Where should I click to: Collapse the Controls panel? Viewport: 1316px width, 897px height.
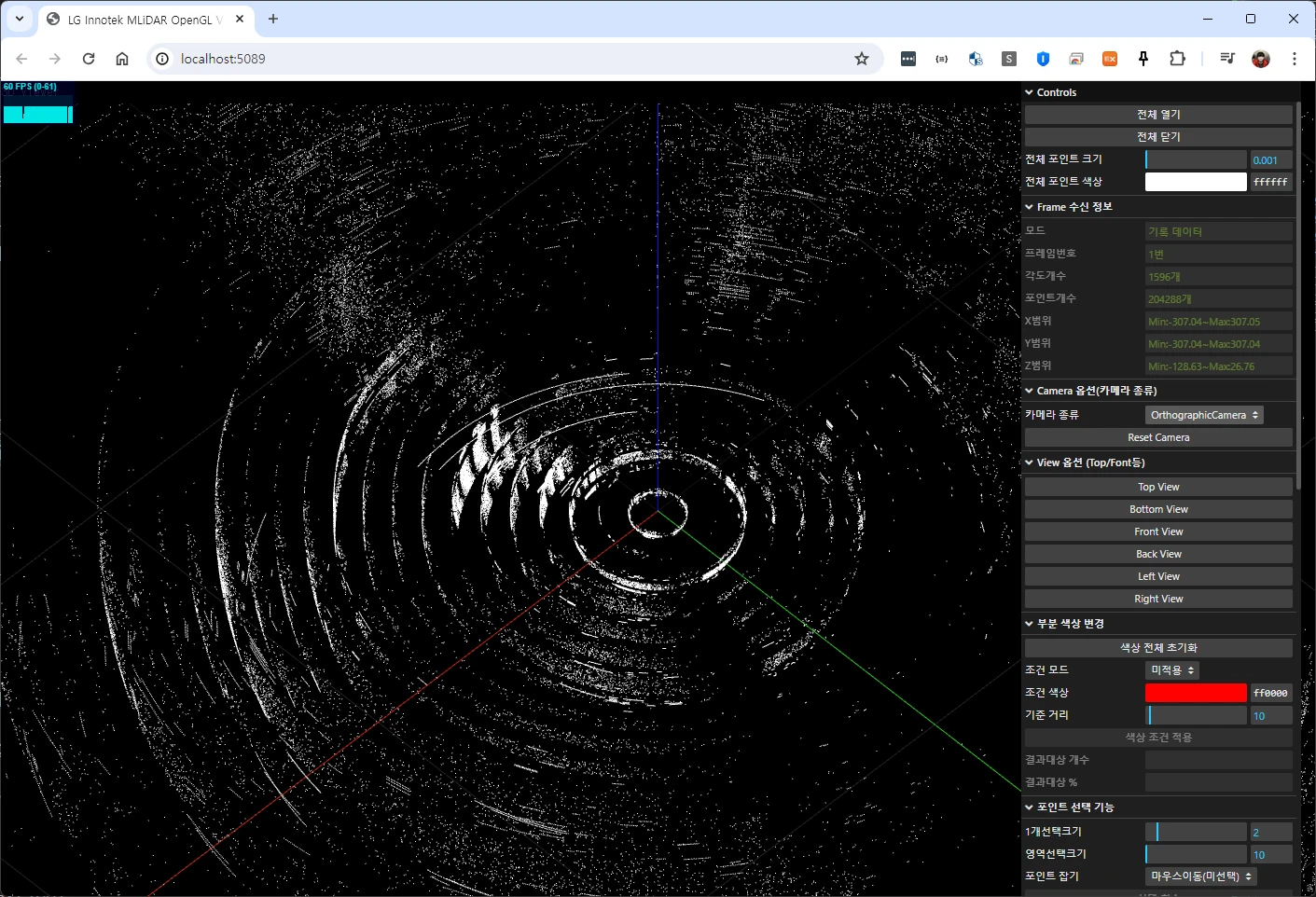click(1159, 92)
